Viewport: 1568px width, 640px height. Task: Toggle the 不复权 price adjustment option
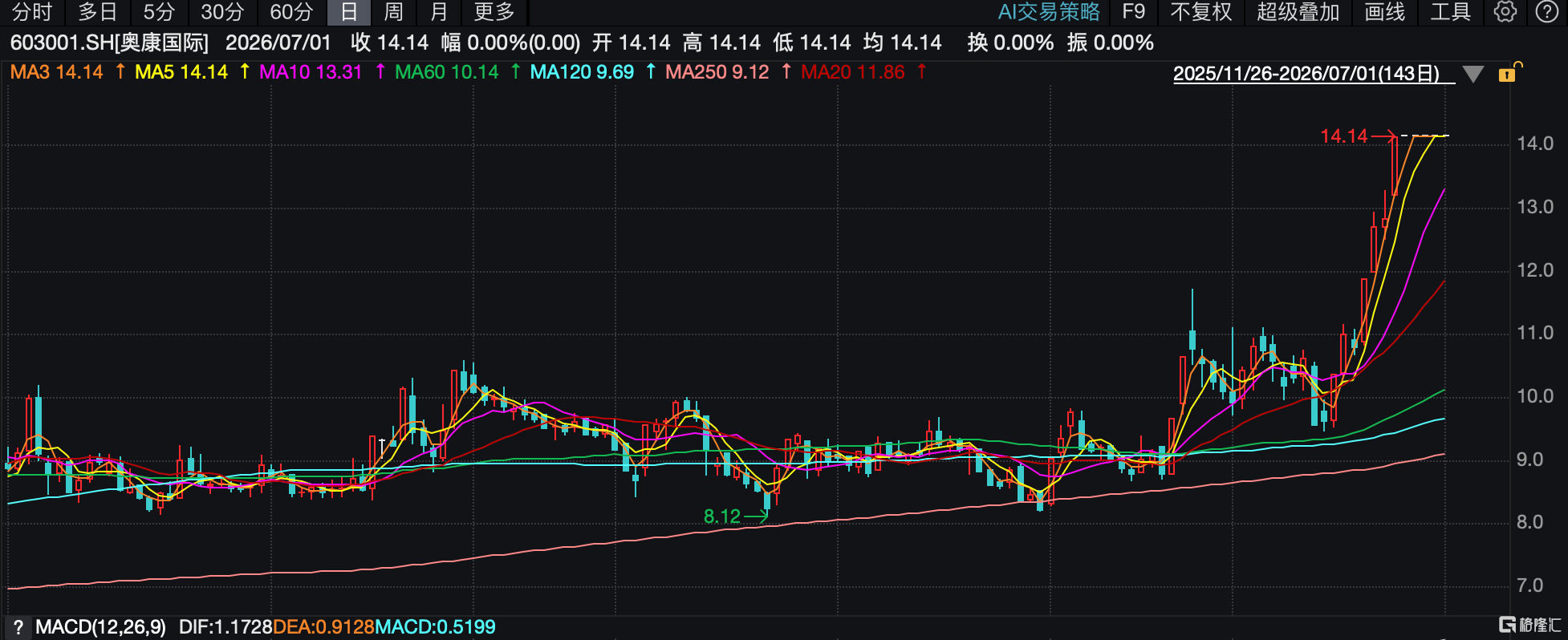(x=1200, y=12)
